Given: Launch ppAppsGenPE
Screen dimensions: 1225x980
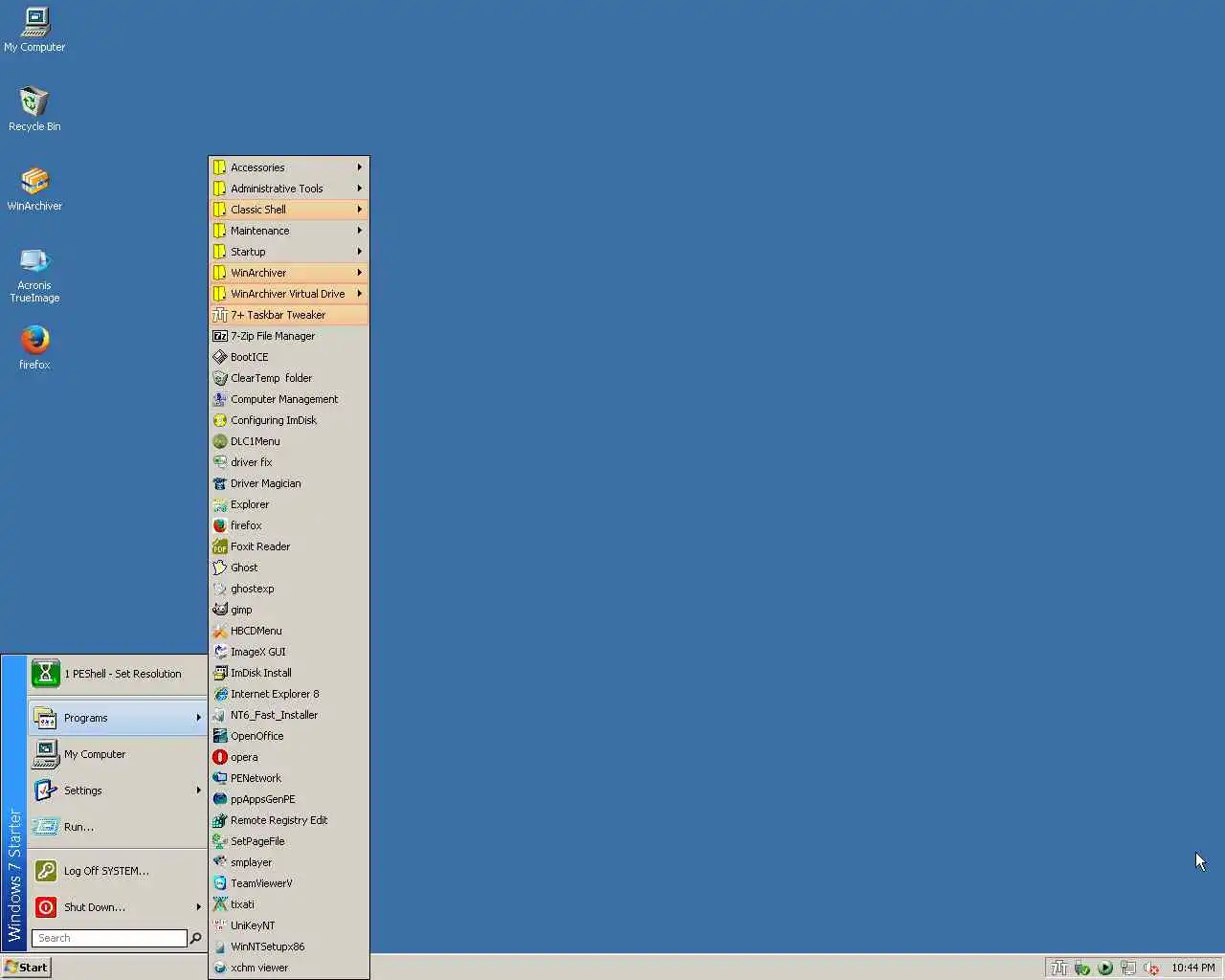Looking at the screenshot, I should point(289,799).
